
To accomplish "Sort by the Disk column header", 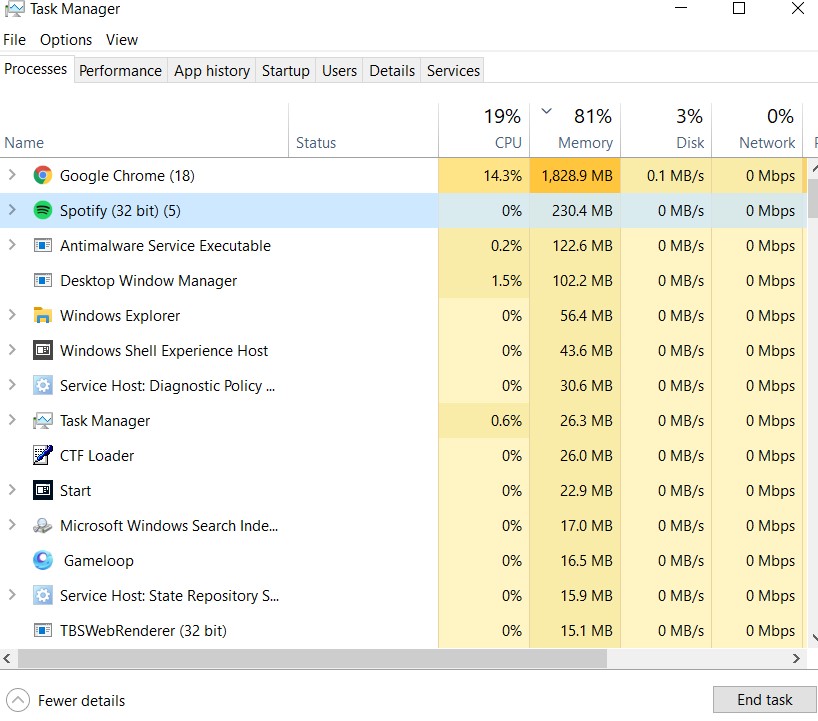I will 666,130.
